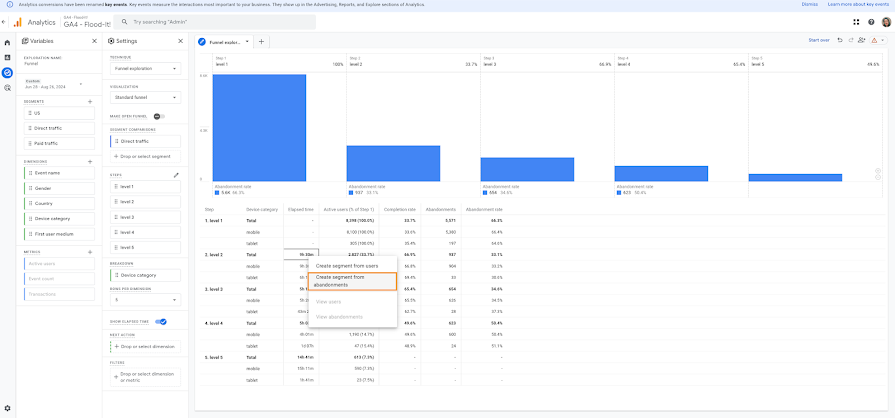The image size is (895, 418).
Task: Click the Step 2 level 2 funnel bar
Action: tap(393, 163)
